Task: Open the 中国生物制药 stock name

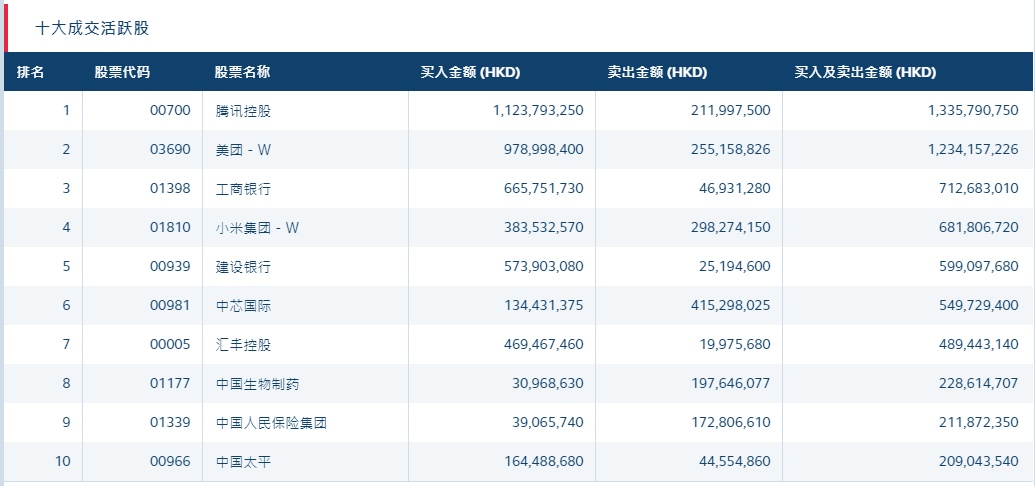Action: point(257,384)
